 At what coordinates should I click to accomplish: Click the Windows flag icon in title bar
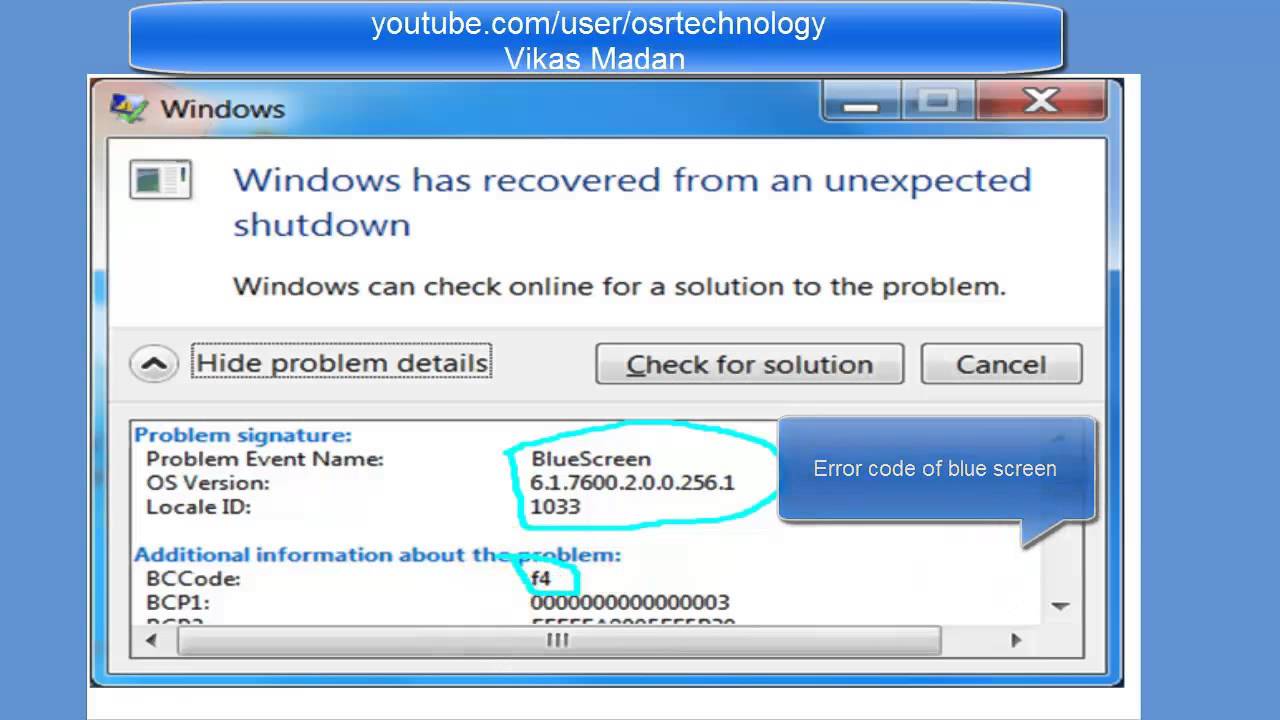(129, 108)
